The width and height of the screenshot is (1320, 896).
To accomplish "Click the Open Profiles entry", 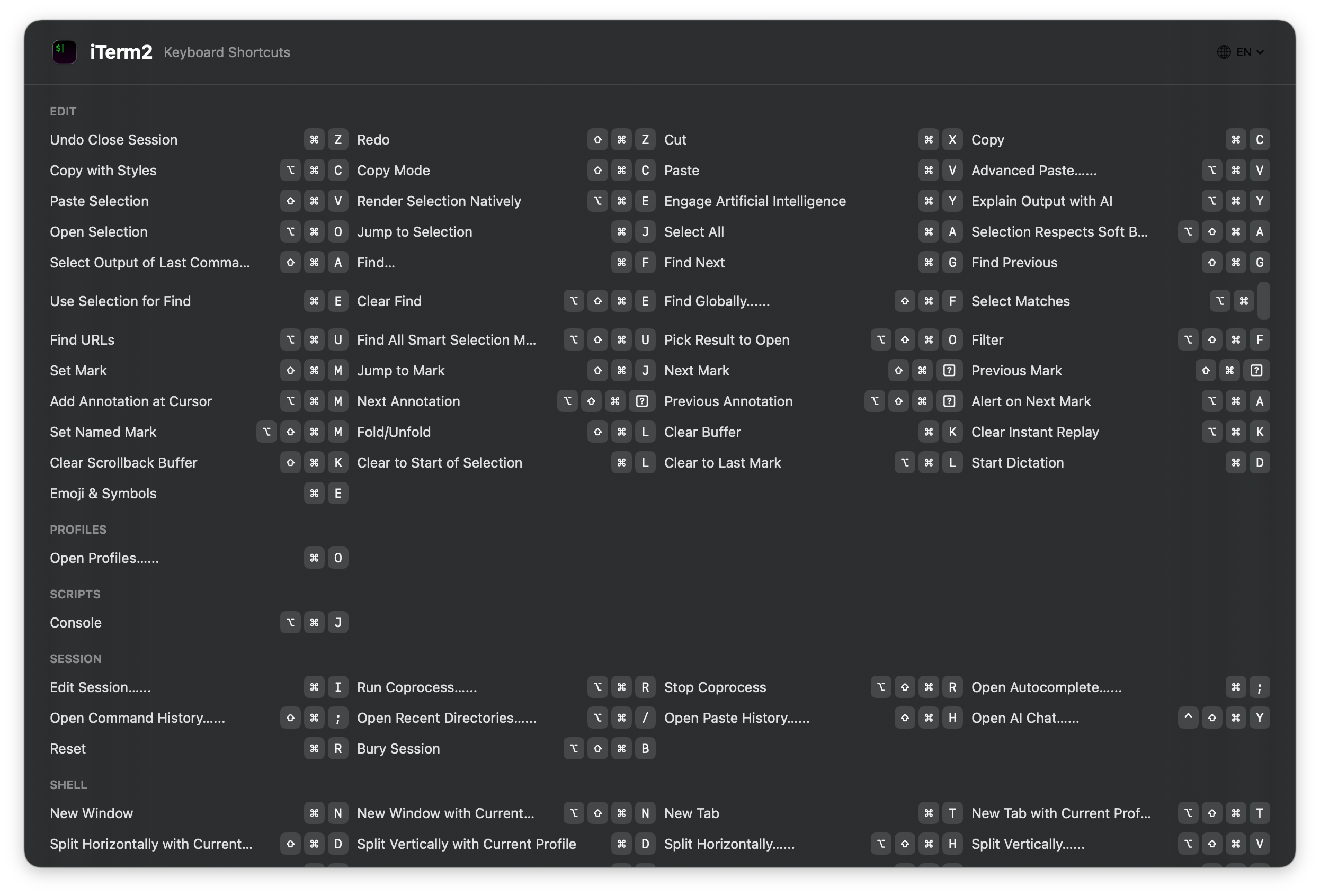I will point(104,558).
